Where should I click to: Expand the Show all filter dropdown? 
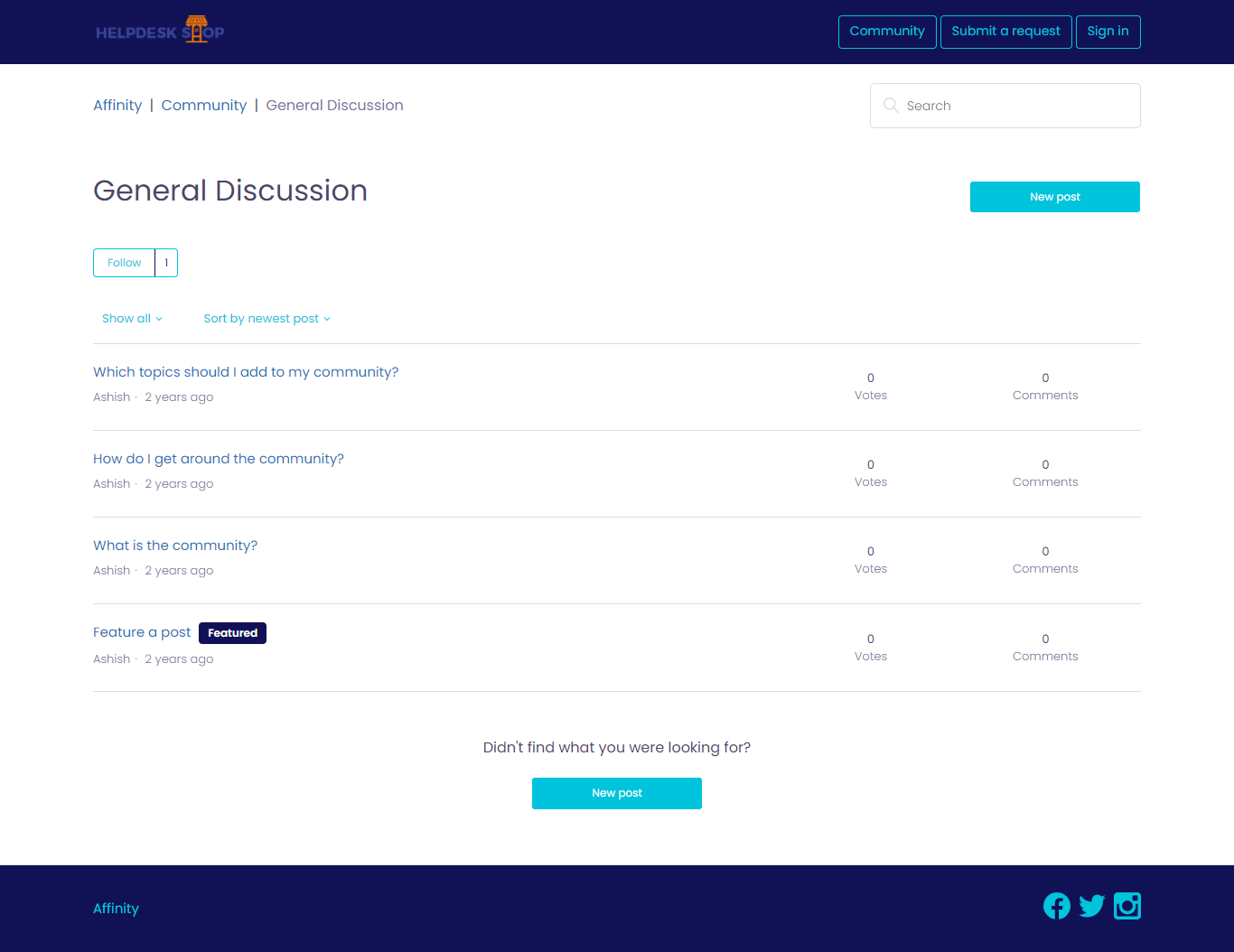[132, 319]
